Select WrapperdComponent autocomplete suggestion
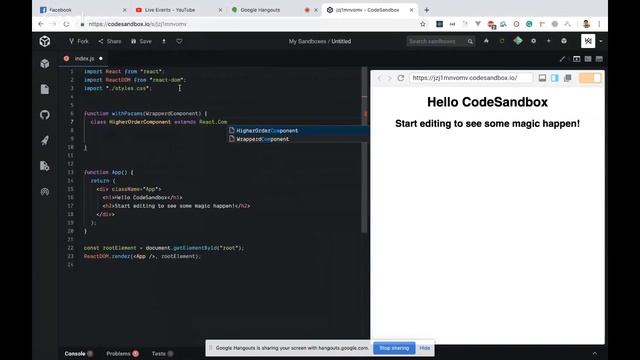 tap(298, 139)
